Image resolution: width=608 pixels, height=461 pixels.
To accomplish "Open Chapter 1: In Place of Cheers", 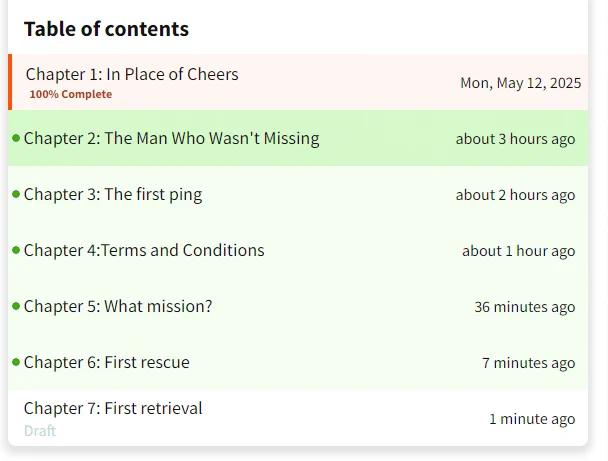I will 298,82.
